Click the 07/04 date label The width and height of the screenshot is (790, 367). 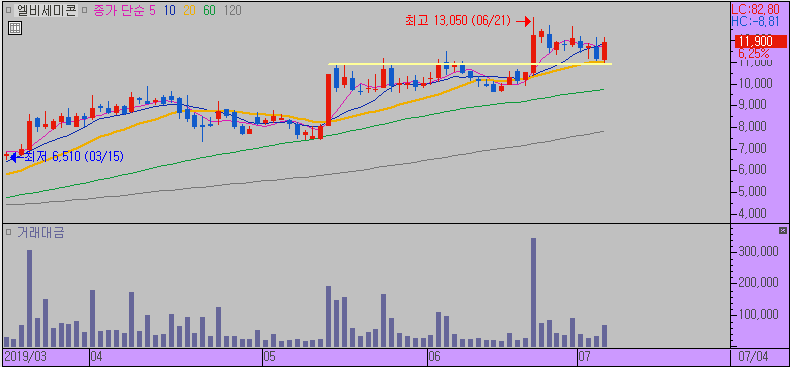pyautogui.click(x=753, y=357)
